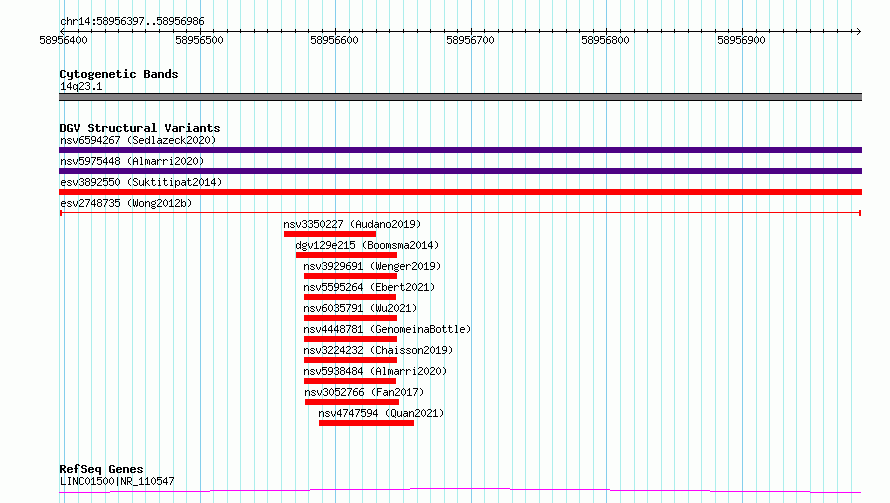Select the red bar under nsv3224232 Chaisson2019

pos(350,360)
